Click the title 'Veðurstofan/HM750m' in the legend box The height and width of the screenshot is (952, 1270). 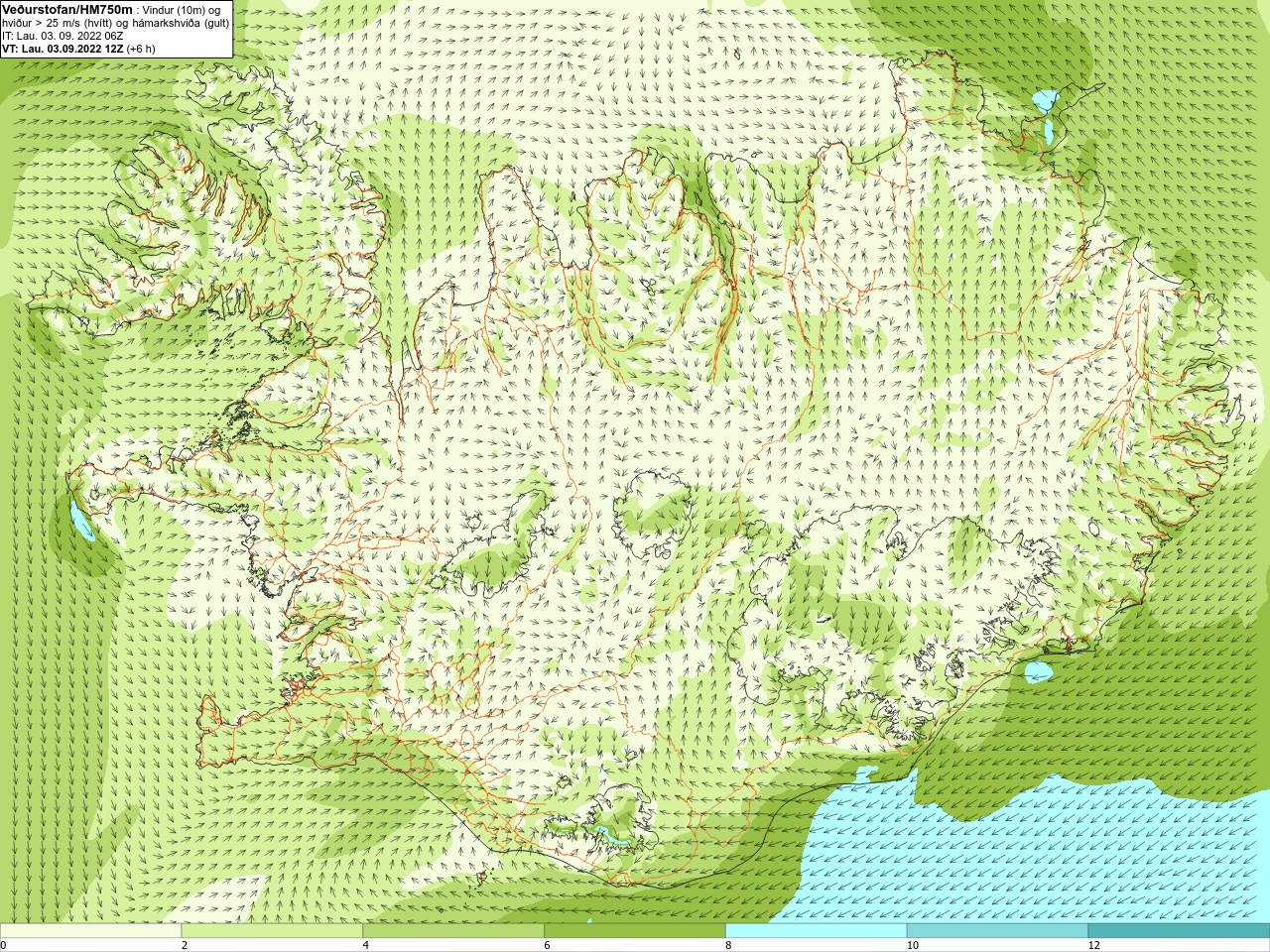[67, 9]
